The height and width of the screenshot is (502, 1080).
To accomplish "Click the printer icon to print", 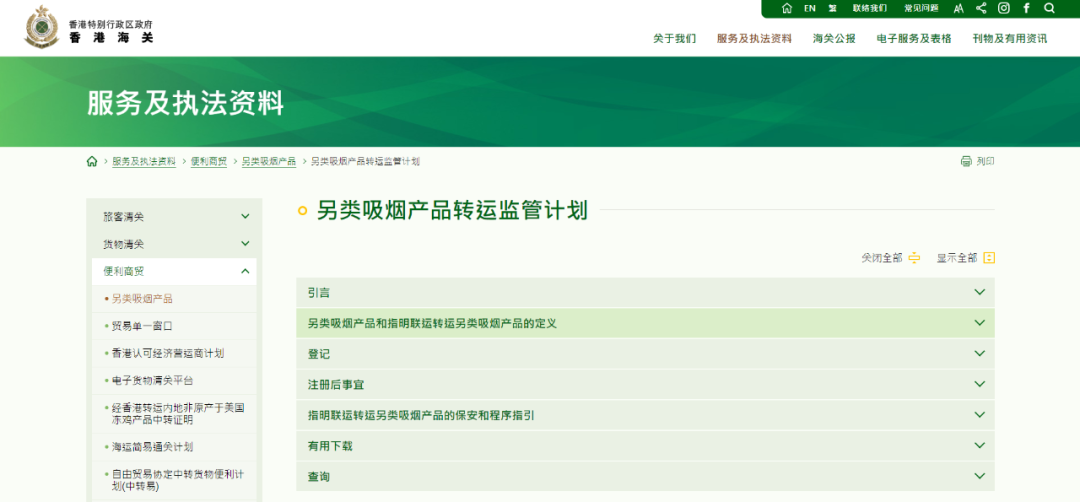I will click(966, 161).
